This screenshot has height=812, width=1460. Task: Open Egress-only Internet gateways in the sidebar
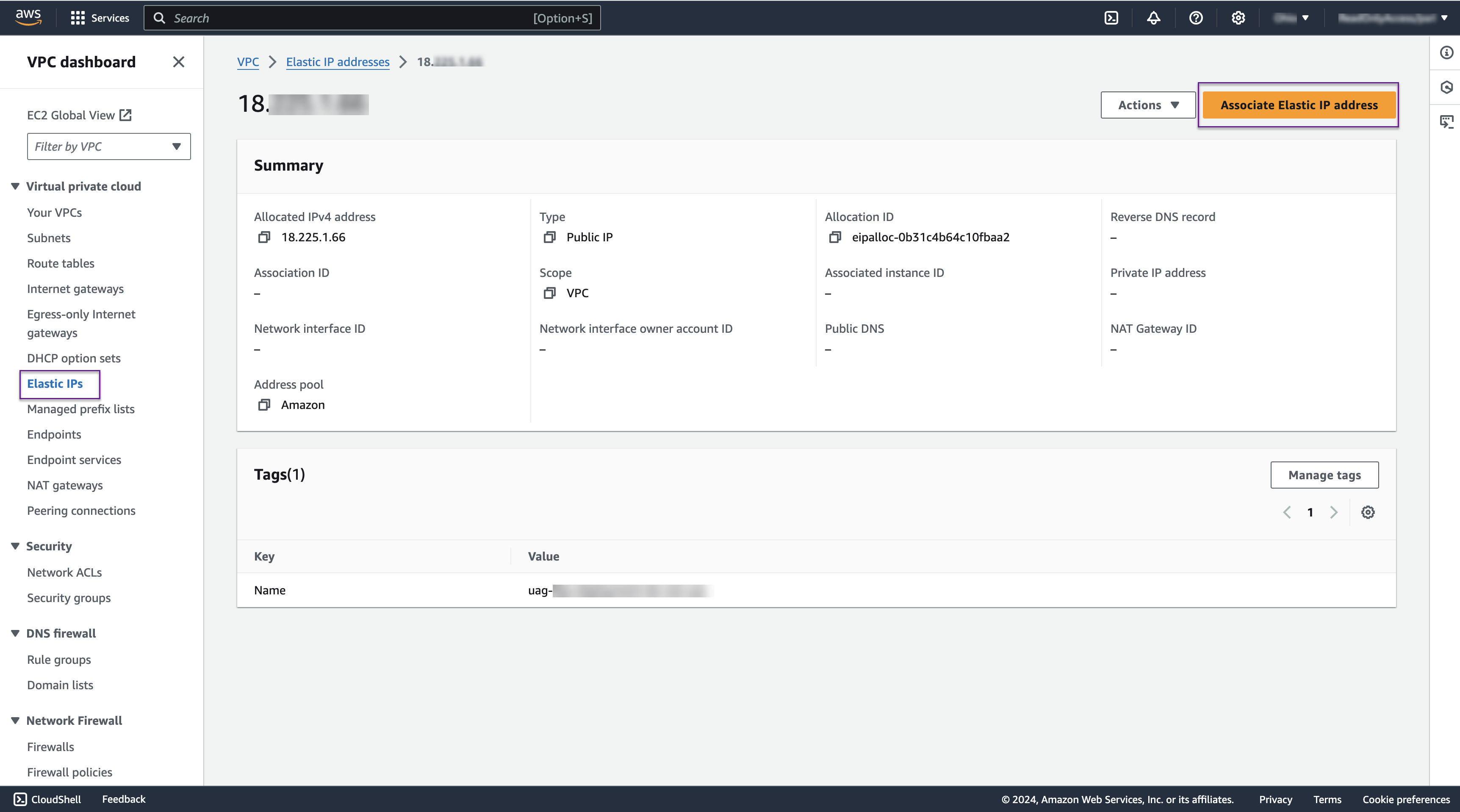(x=81, y=323)
